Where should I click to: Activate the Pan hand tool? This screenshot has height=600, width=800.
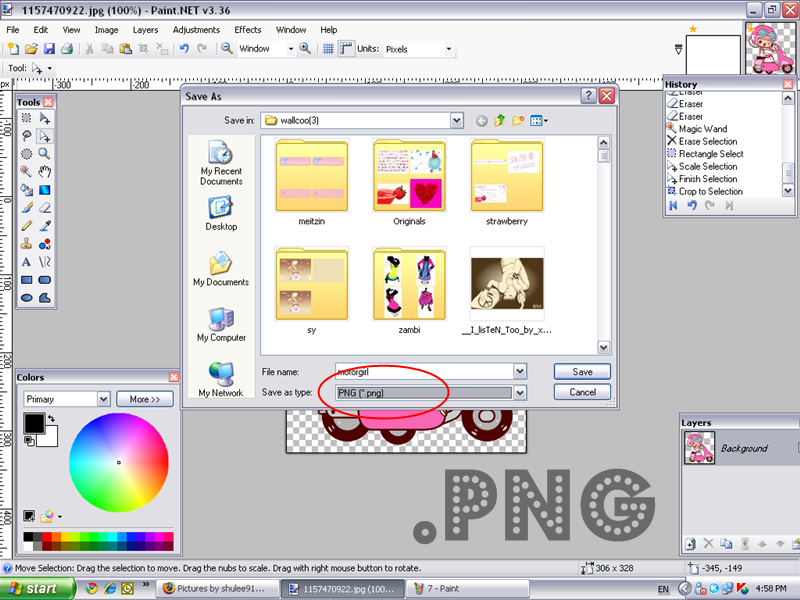pyautogui.click(x=45, y=172)
